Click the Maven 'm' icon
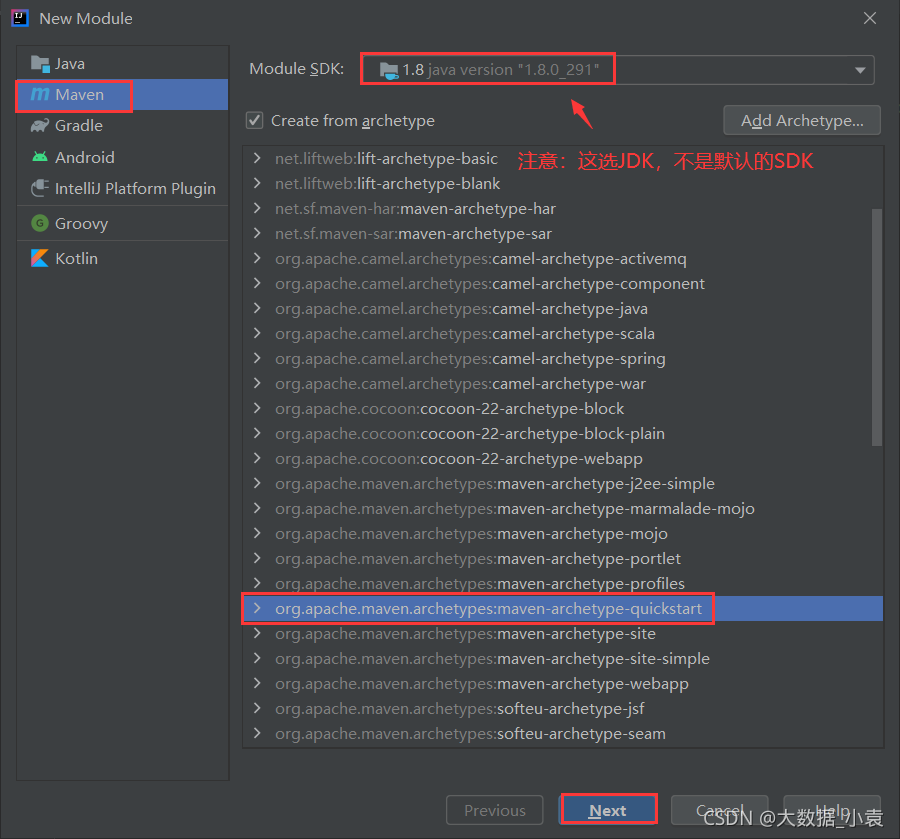 point(40,94)
